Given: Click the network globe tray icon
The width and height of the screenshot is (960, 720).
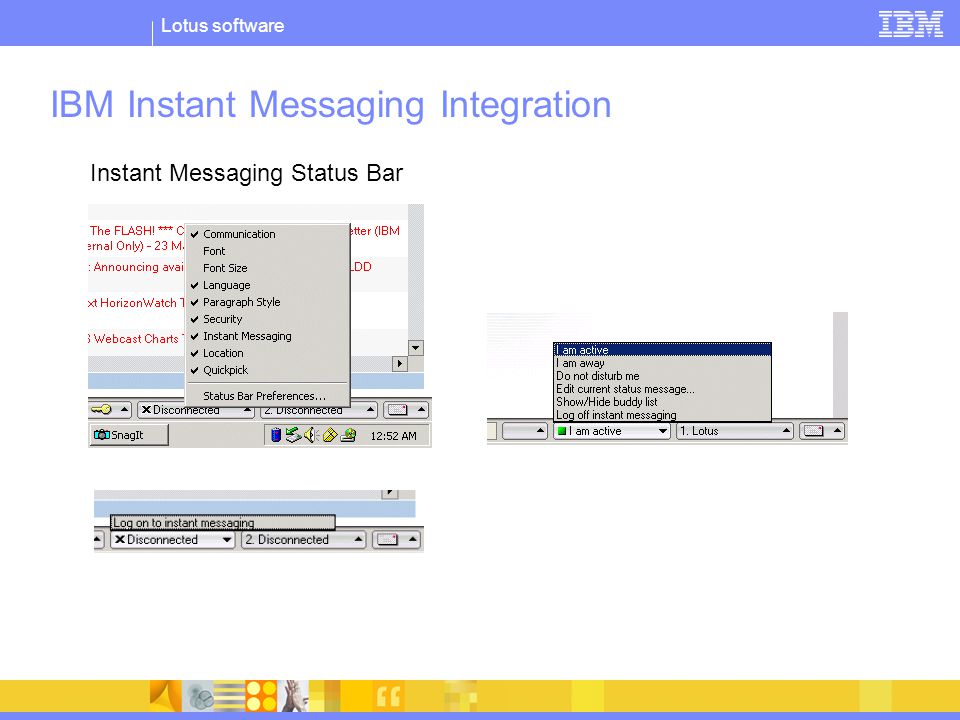Looking at the screenshot, I should (x=348, y=435).
